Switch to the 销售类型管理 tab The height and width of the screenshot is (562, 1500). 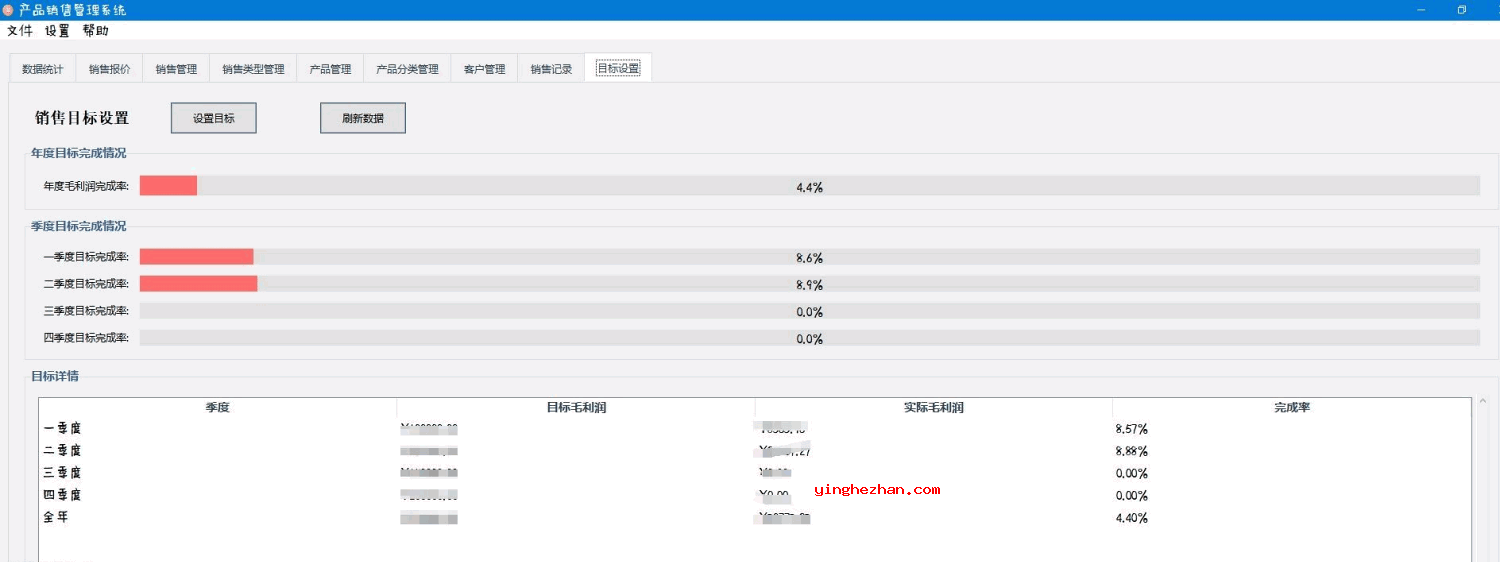click(253, 69)
